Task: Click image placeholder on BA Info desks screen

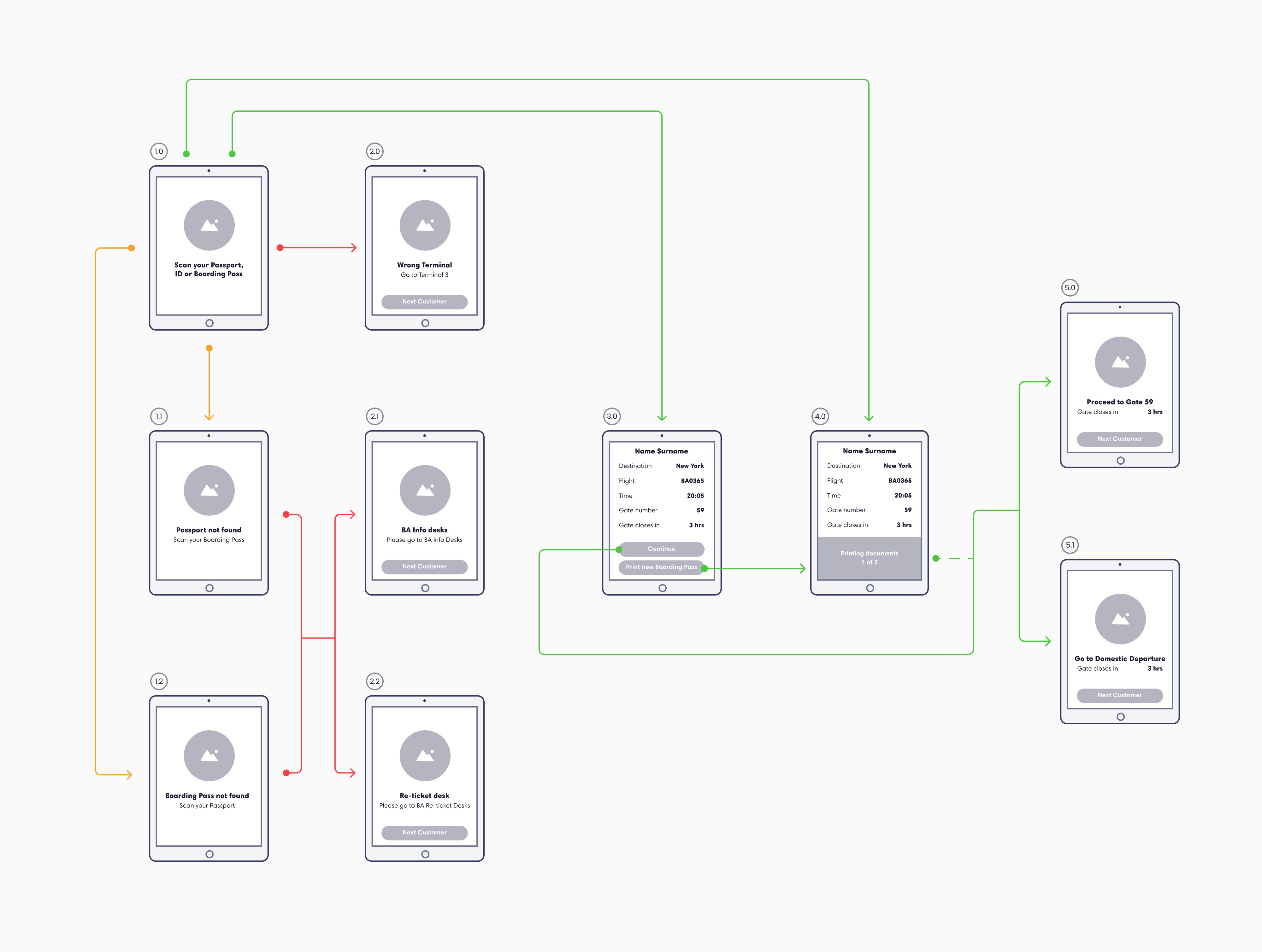Action: coord(424,491)
